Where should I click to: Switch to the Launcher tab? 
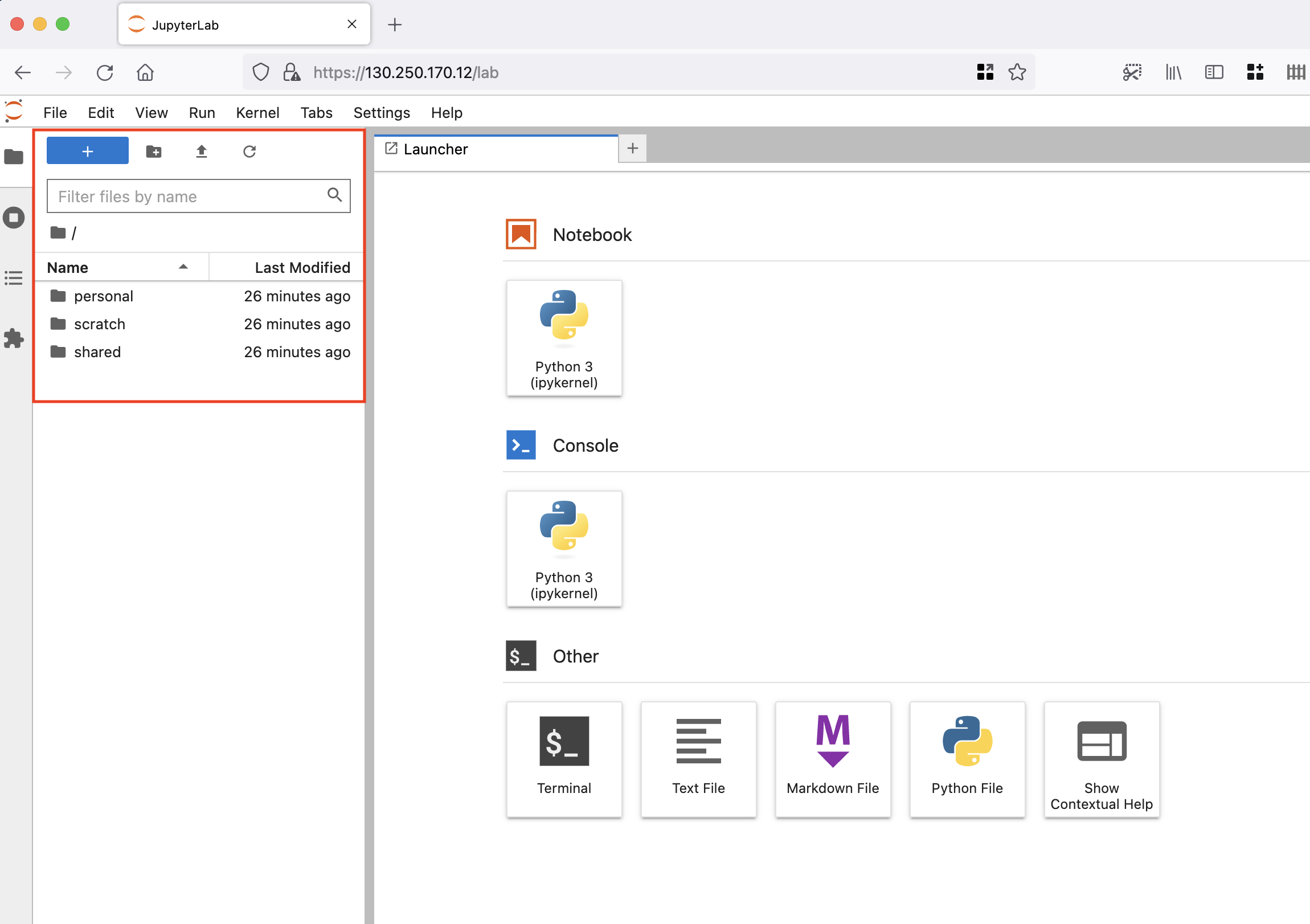pos(497,149)
